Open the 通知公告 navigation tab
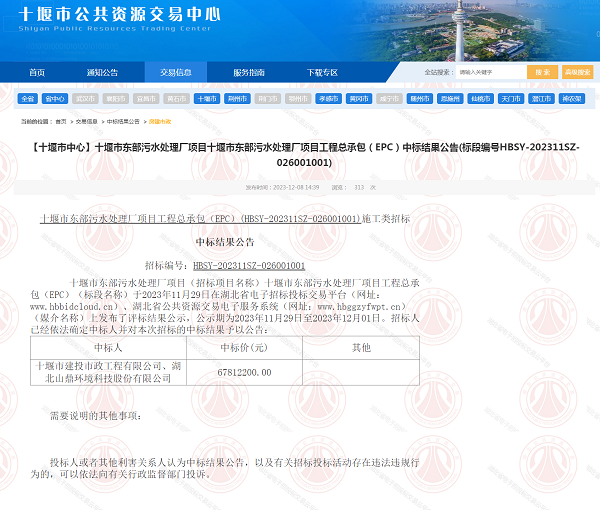The image size is (600, 510). coord(102,73)
